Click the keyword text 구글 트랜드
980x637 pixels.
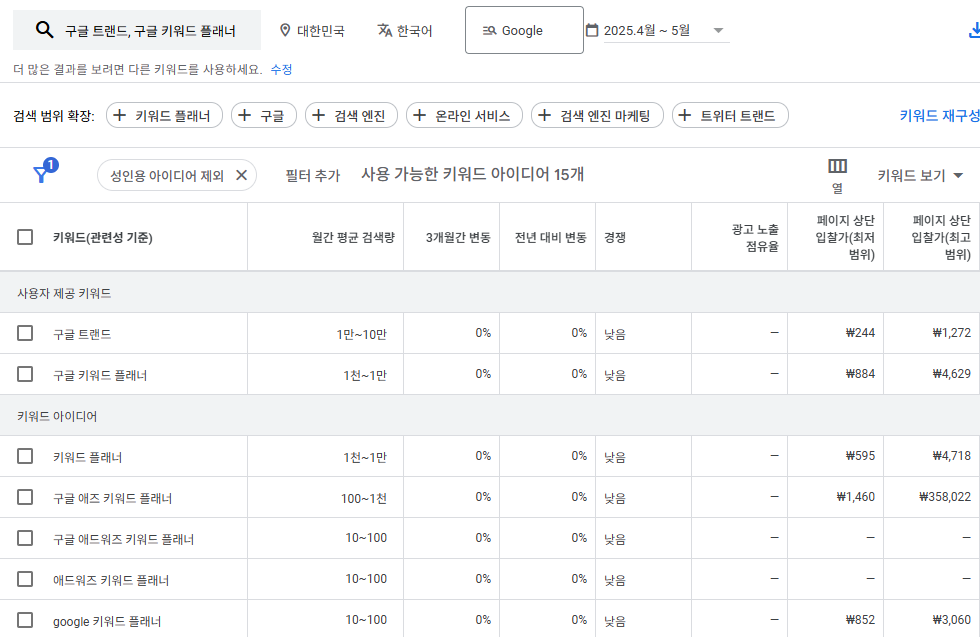pos(82,334)
